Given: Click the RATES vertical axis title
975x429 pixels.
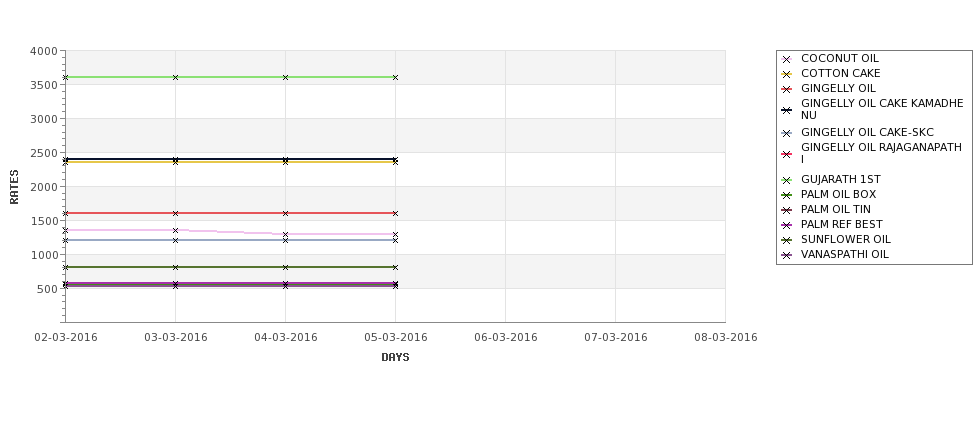Looking at the screenshot, I should pos(14,187).
